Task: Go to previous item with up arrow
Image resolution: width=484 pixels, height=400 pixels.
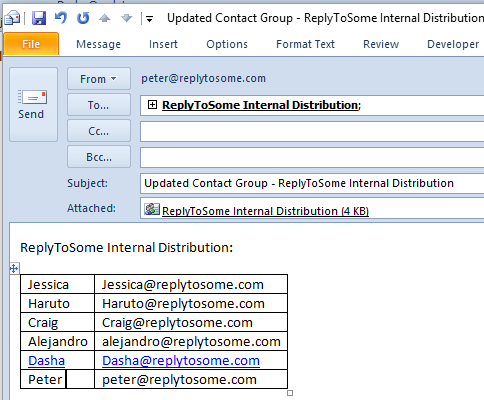Action: [x=105, y=18]
